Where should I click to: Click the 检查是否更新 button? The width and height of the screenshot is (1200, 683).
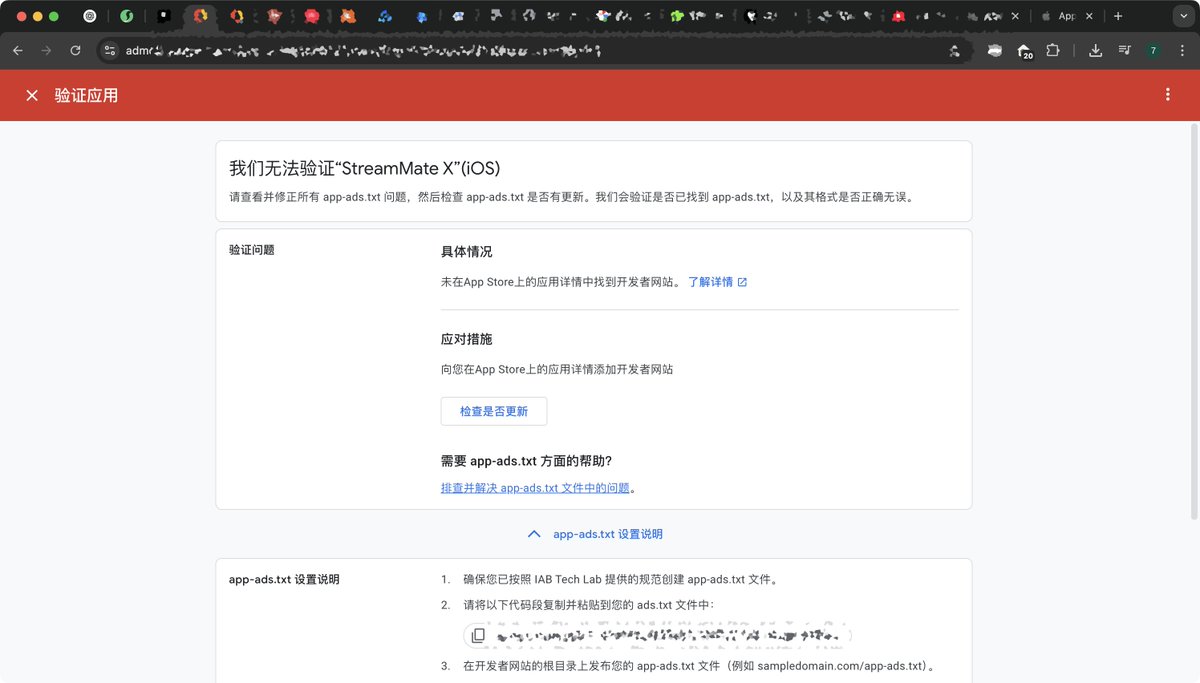[494, 411]
